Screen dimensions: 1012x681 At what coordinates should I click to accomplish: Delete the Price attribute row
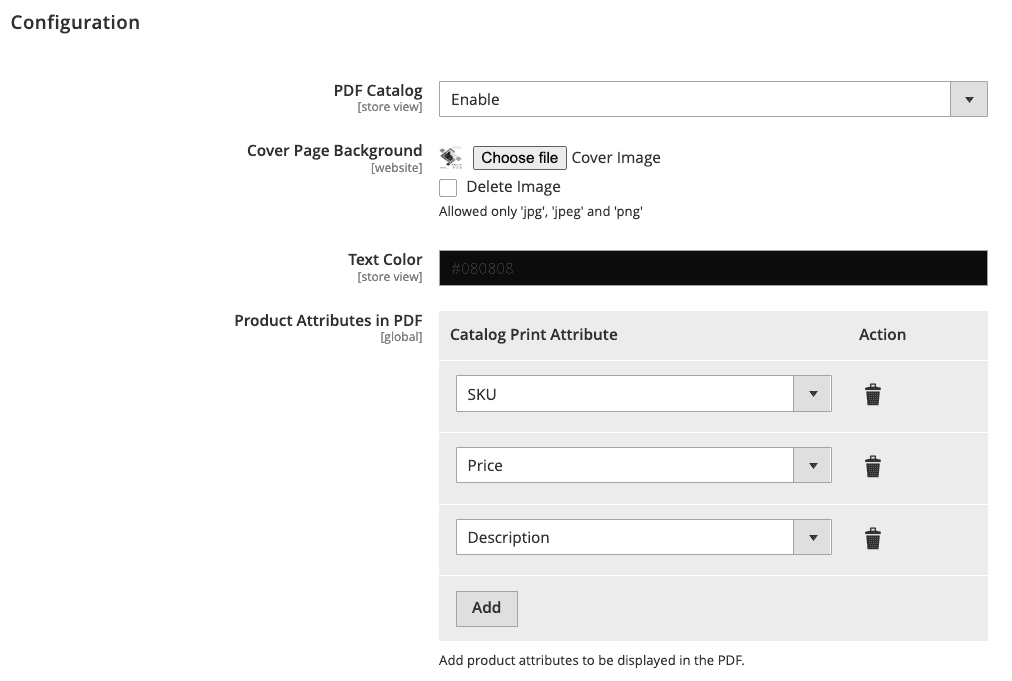873,466
